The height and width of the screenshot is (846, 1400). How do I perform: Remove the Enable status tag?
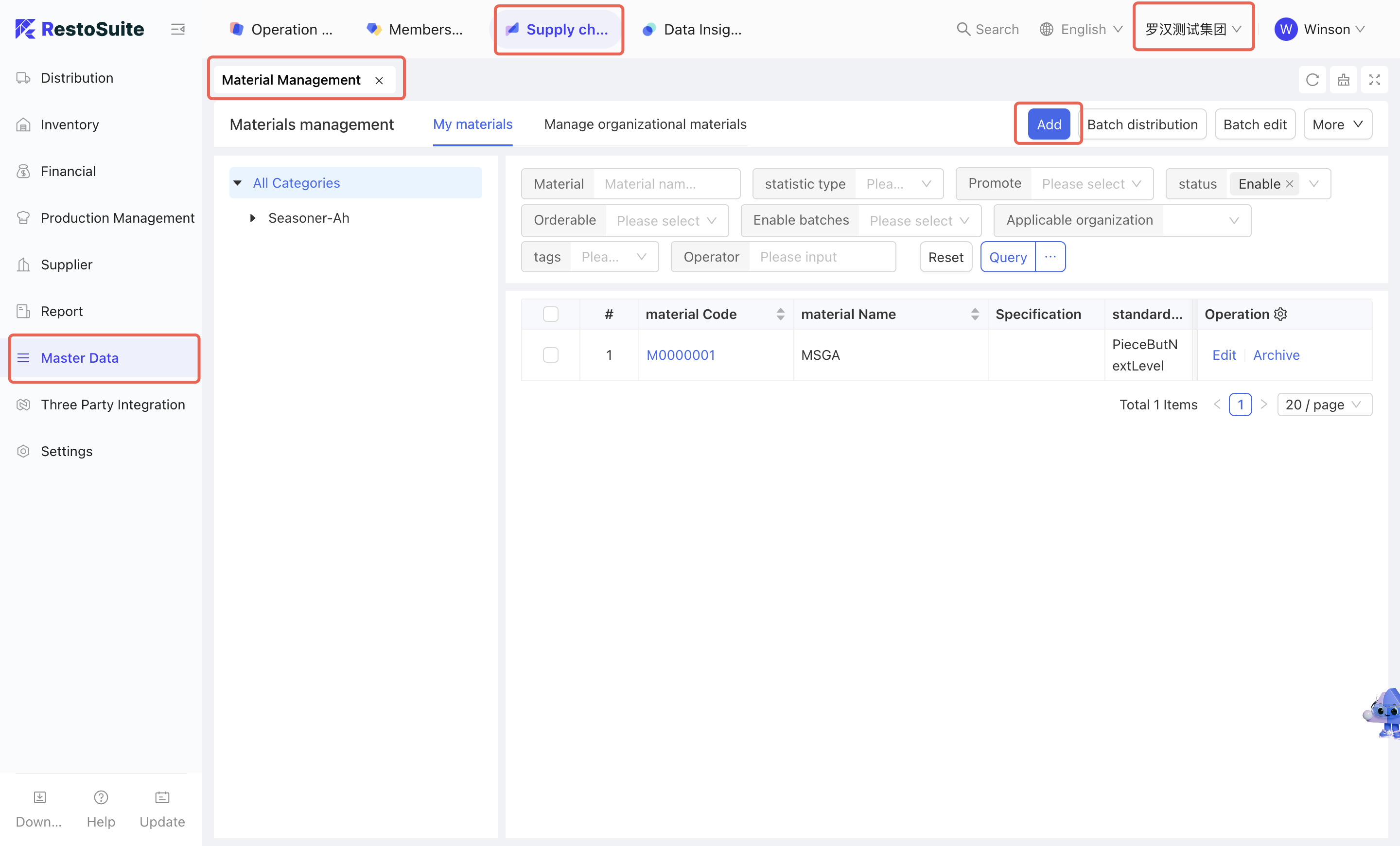click(1289, 184)
